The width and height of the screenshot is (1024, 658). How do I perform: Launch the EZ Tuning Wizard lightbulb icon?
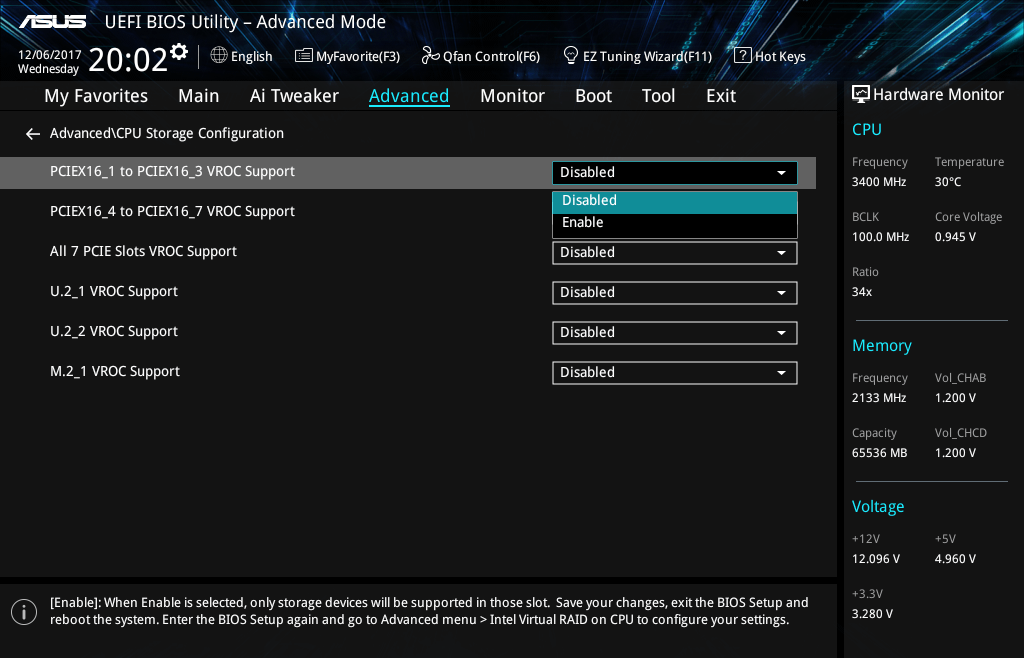(x=571, y=55)
